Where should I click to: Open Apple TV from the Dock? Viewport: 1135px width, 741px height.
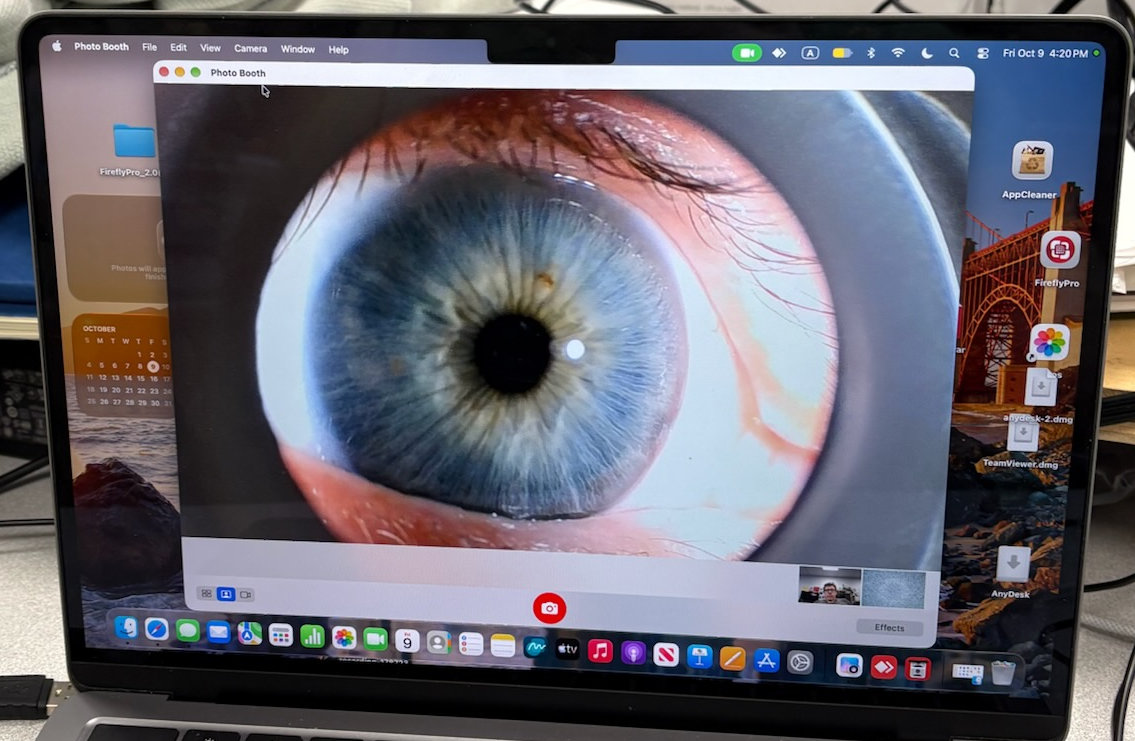coord(568,649)
